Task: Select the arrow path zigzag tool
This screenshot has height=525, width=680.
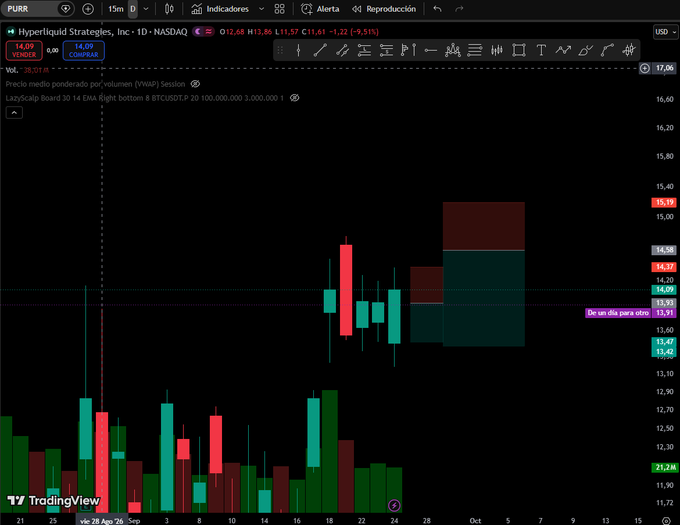Action: coord(563,50)
